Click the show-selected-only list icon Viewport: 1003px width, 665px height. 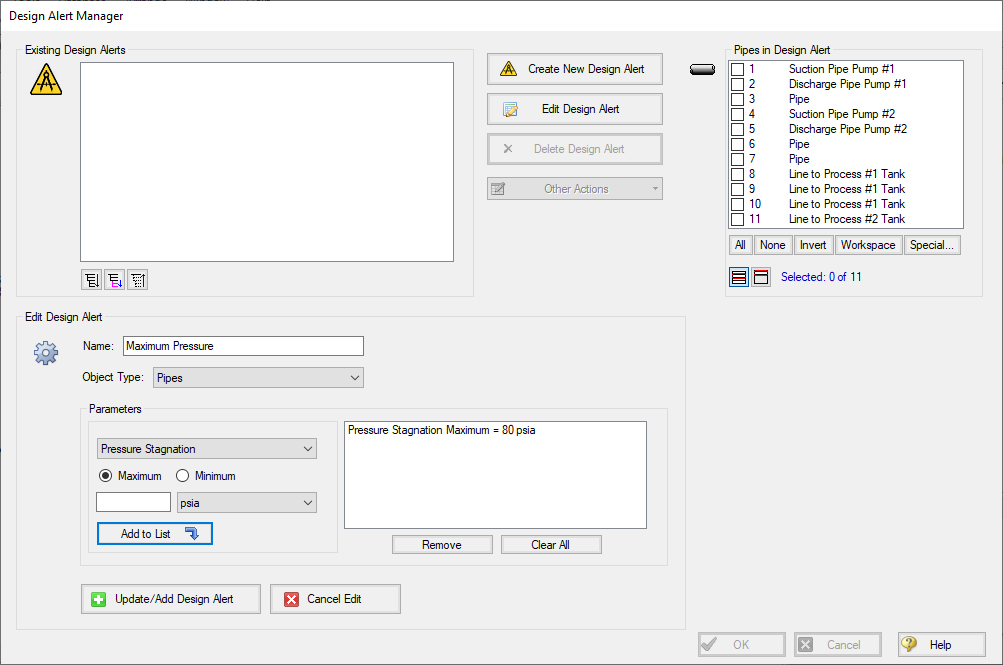760,277
